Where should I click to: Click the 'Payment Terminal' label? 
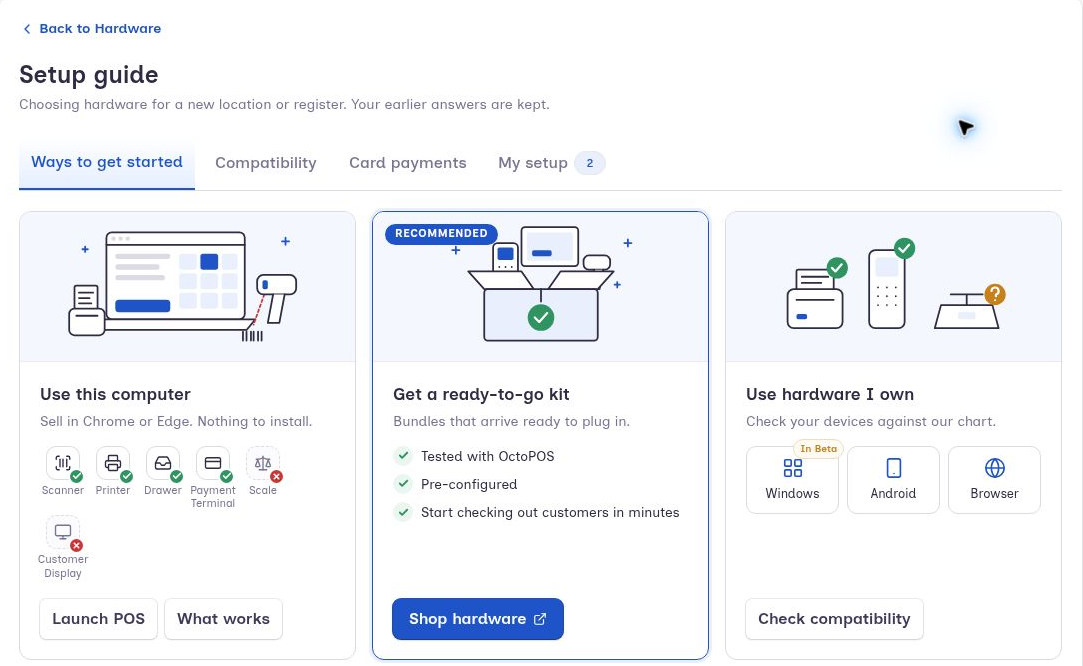[213, 497]
